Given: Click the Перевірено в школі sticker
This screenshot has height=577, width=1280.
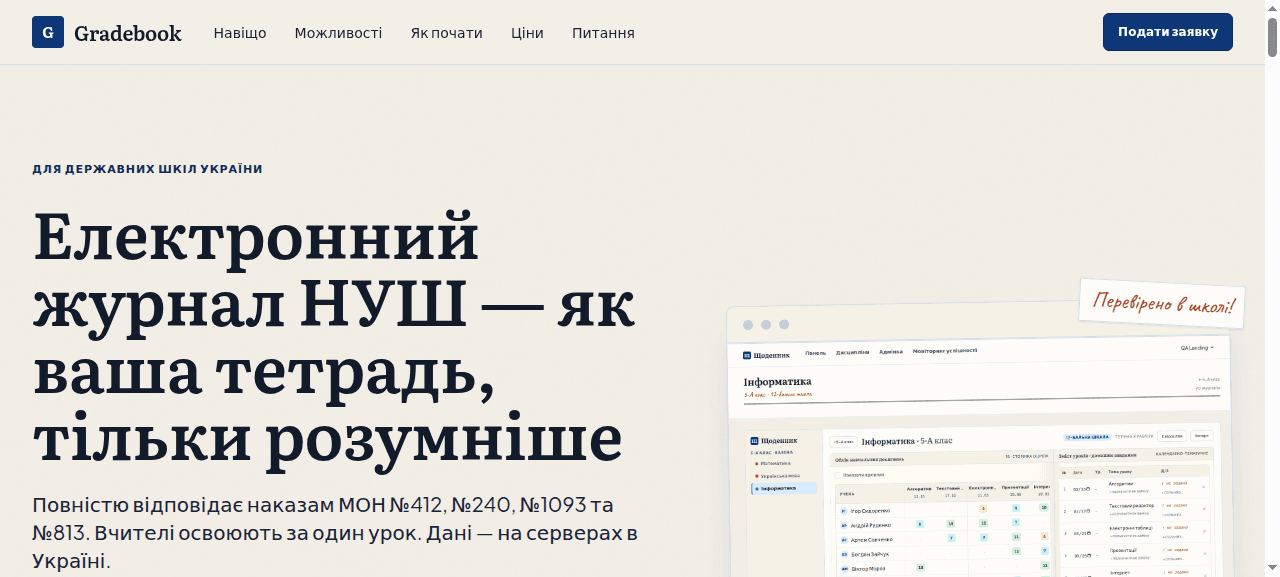Looking at the screenshot, I should (1164, 303).
